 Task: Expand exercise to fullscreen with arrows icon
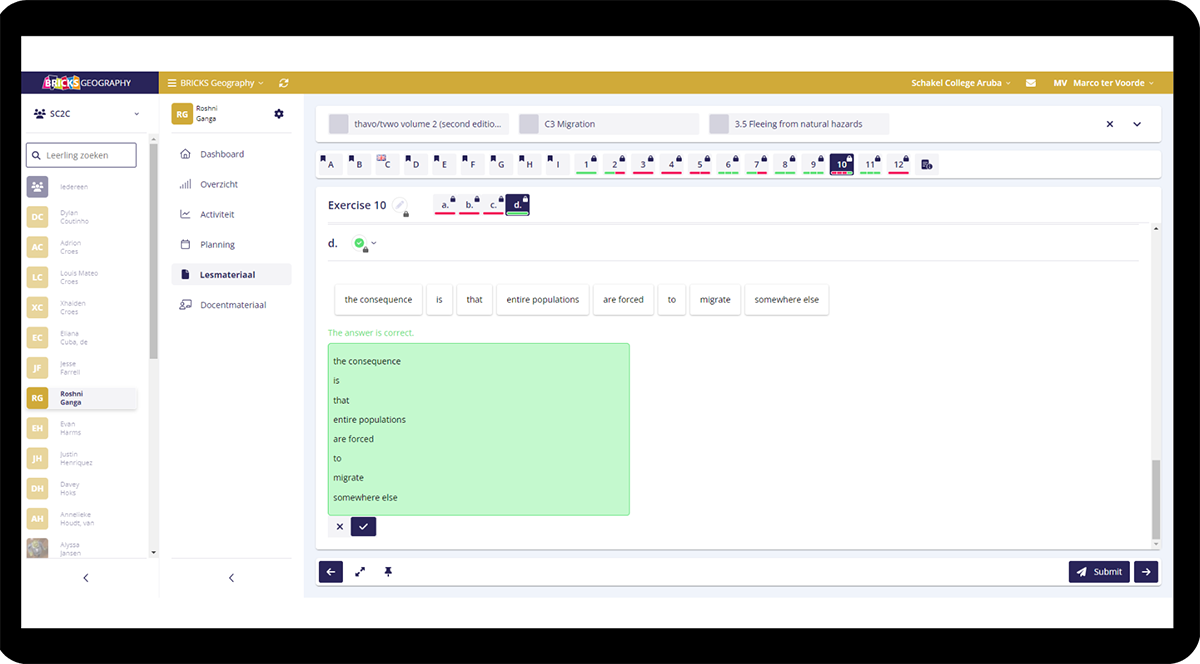coord(360,572)
